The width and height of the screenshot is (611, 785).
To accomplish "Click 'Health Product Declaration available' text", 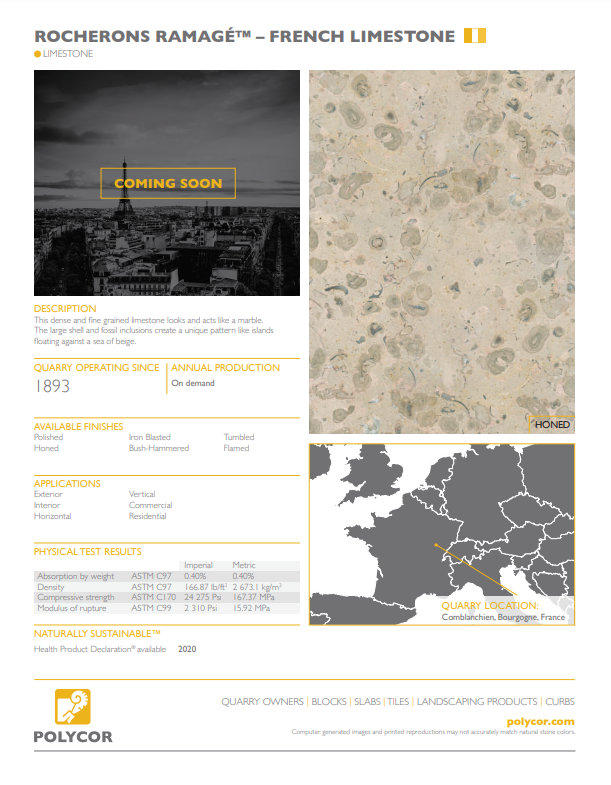I will pos(100,649).
